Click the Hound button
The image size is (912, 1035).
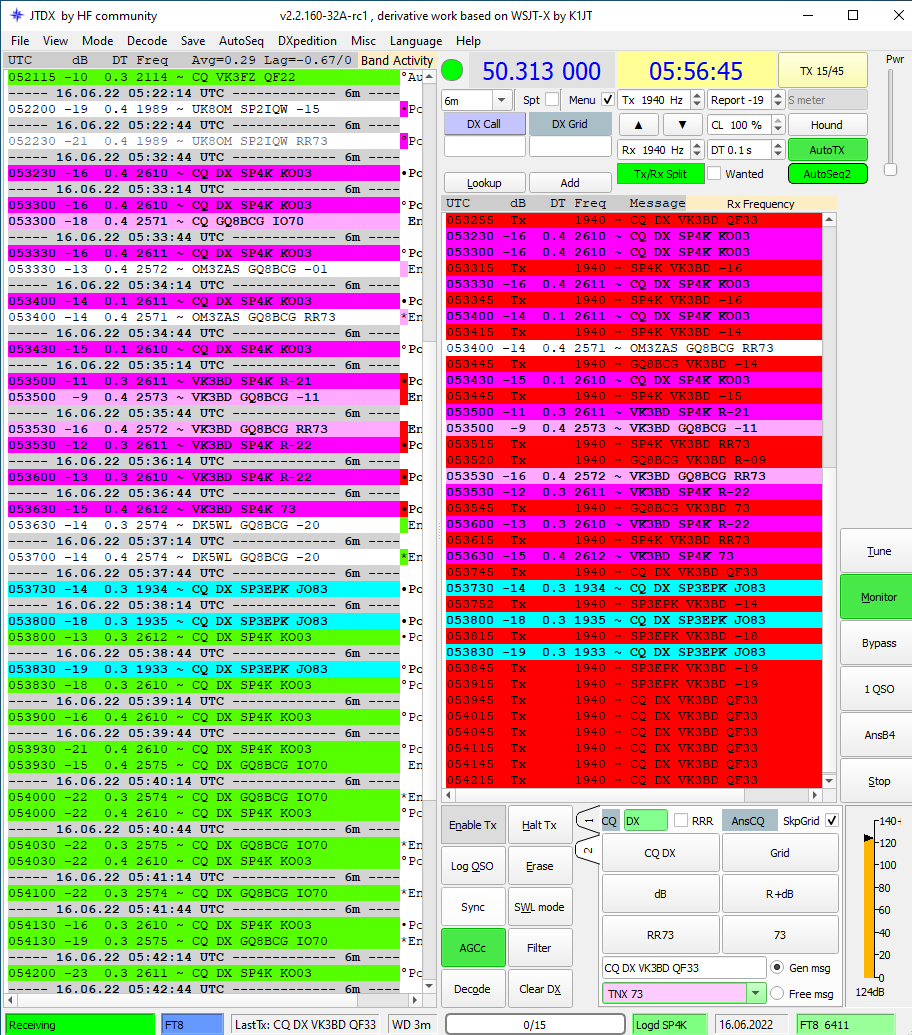(x=828, y=125)
